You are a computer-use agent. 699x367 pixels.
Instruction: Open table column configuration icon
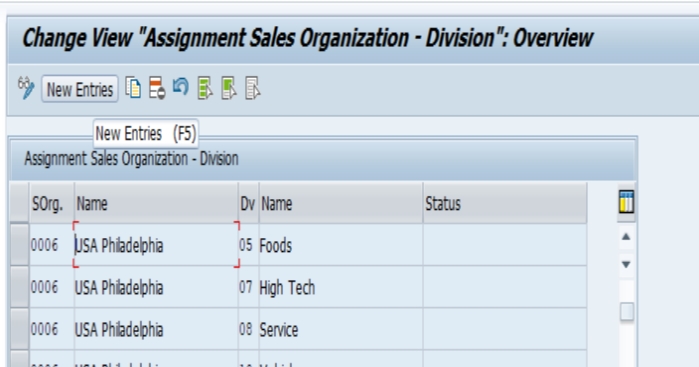pyautogui.click(x=626, y=202)
